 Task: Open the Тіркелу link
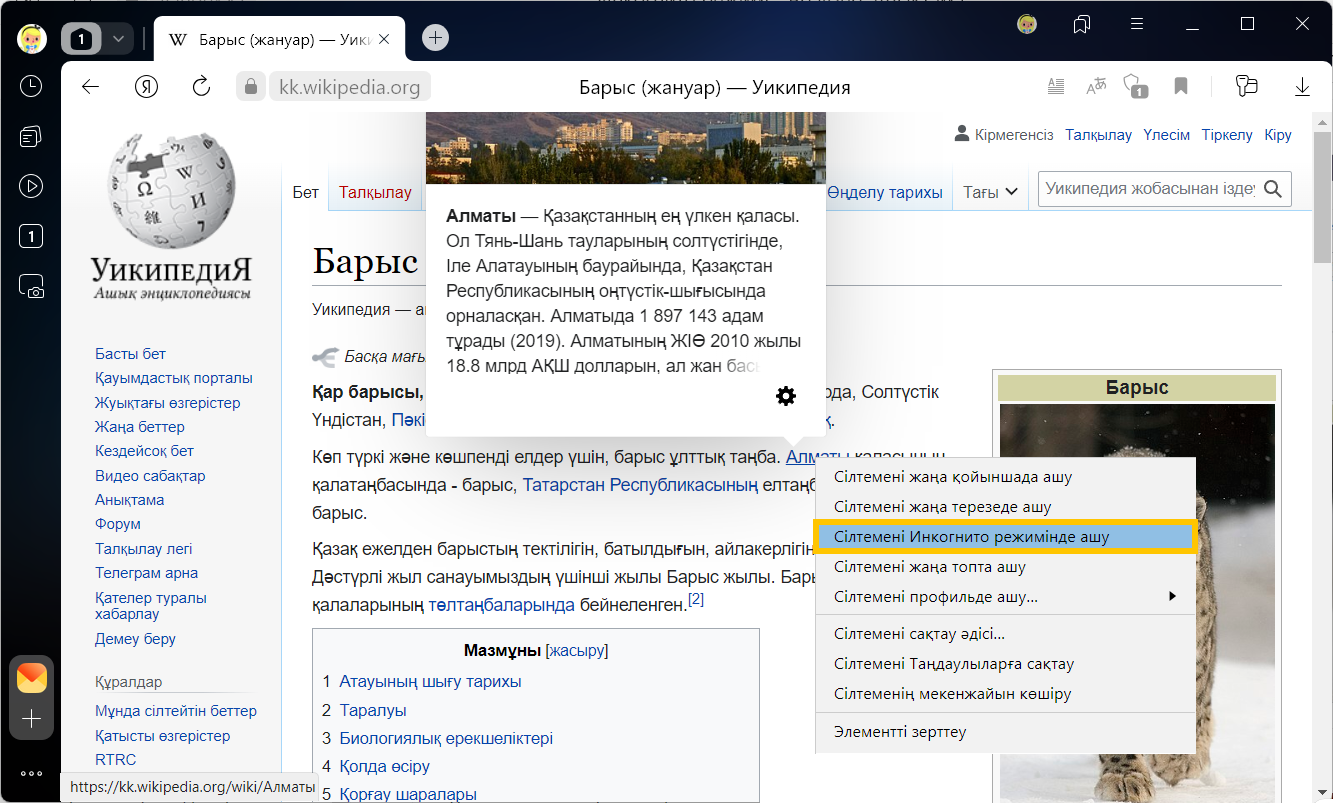click(x=1227, y=135)
